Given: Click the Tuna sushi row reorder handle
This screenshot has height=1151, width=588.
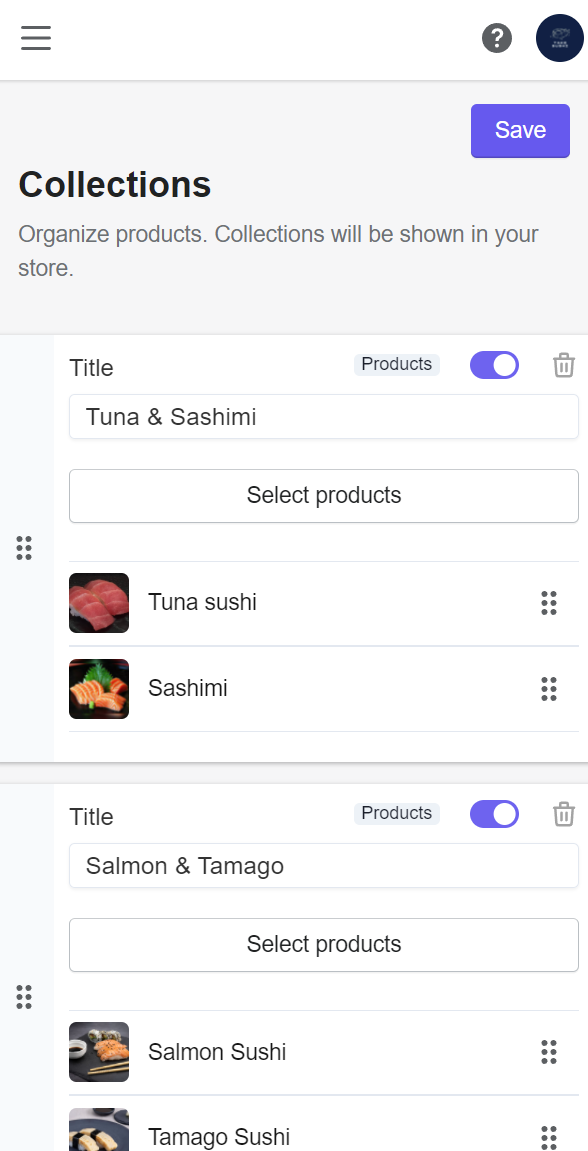Looking at the screenshot, I should click(x=549, y=603).
